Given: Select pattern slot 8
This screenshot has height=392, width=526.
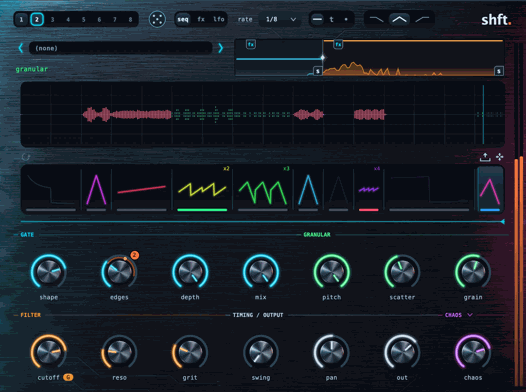Looking at the screenshot, I should 130,19.
